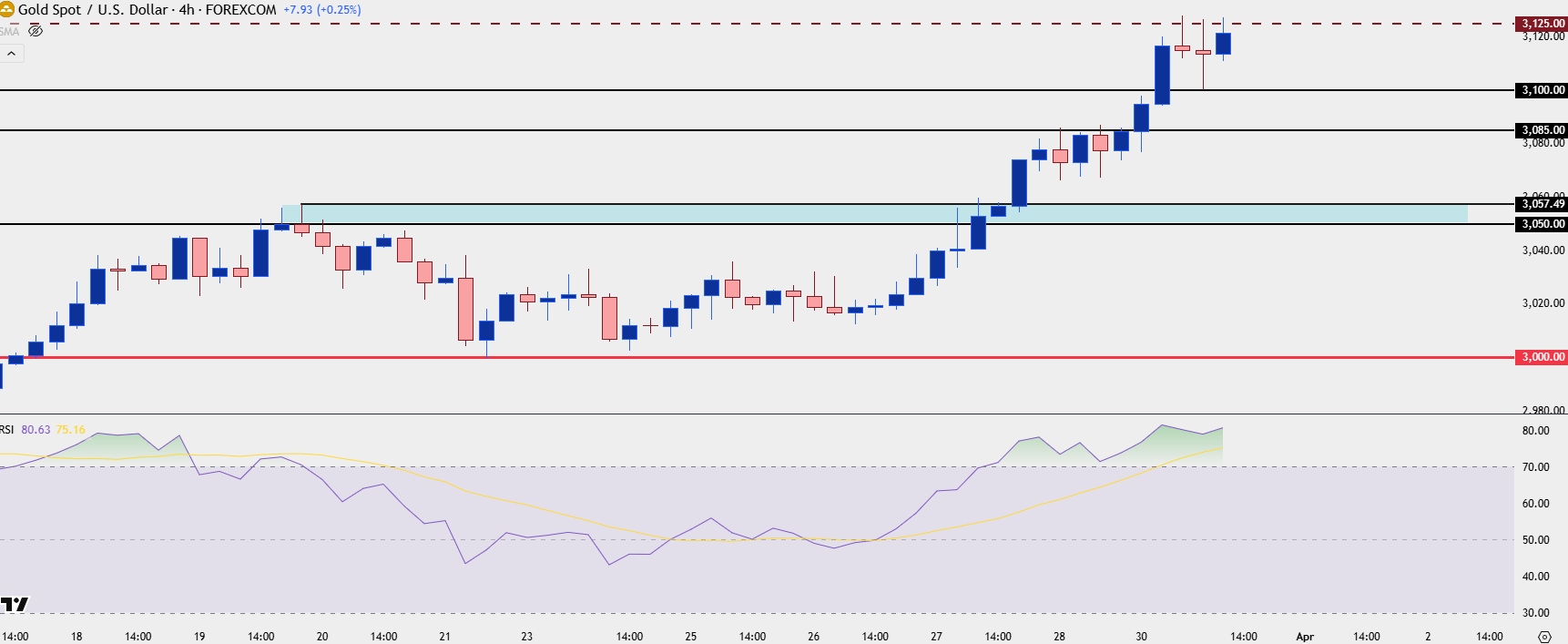Click the 20 date label on time axis
The image size is (1568, 644).
click(x=322, y=637)
